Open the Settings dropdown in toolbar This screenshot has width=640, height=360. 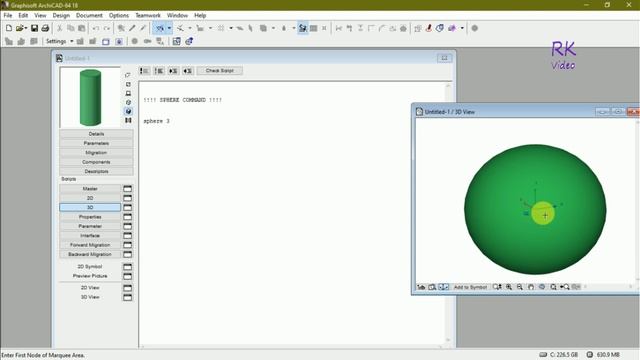(71, 41)
